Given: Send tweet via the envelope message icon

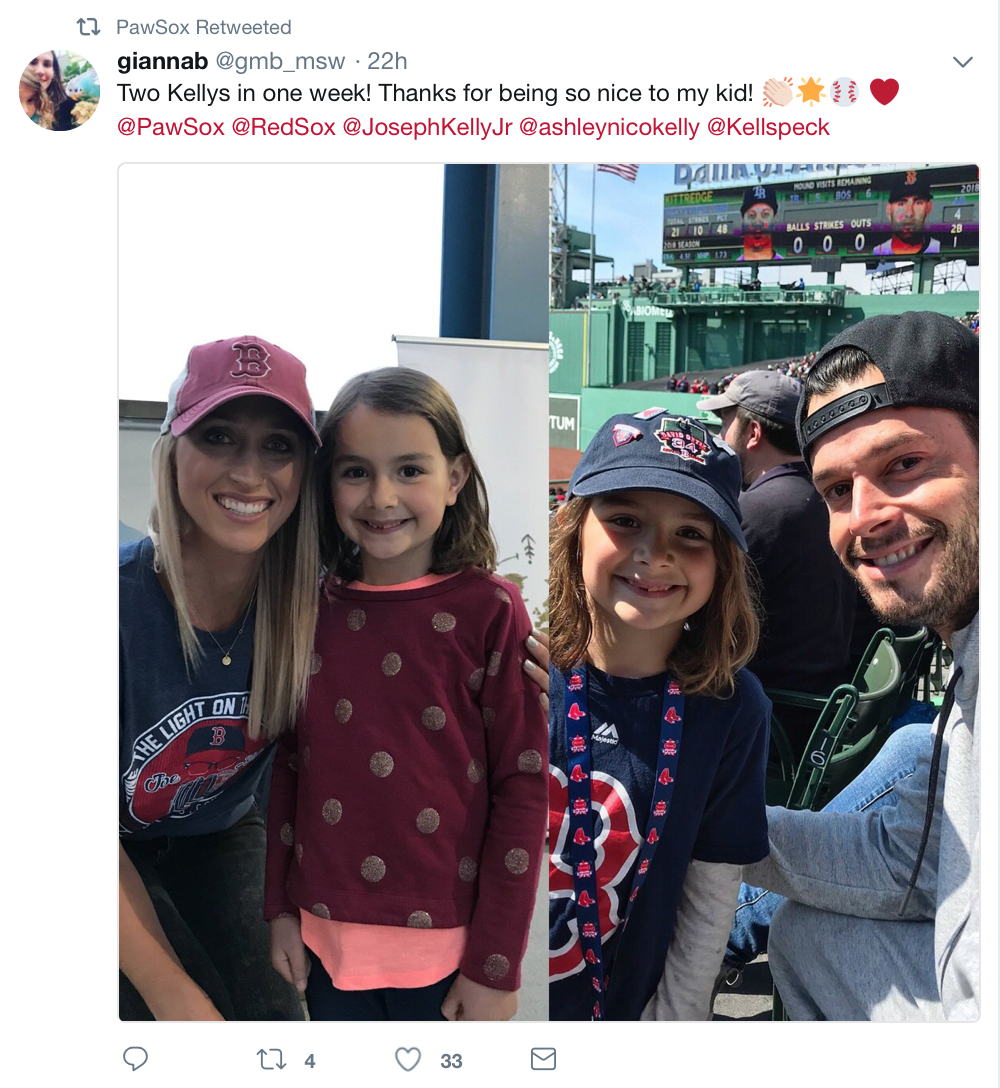Looking at the screenshot, I should pyautogui.click(x=543, y=1059).
